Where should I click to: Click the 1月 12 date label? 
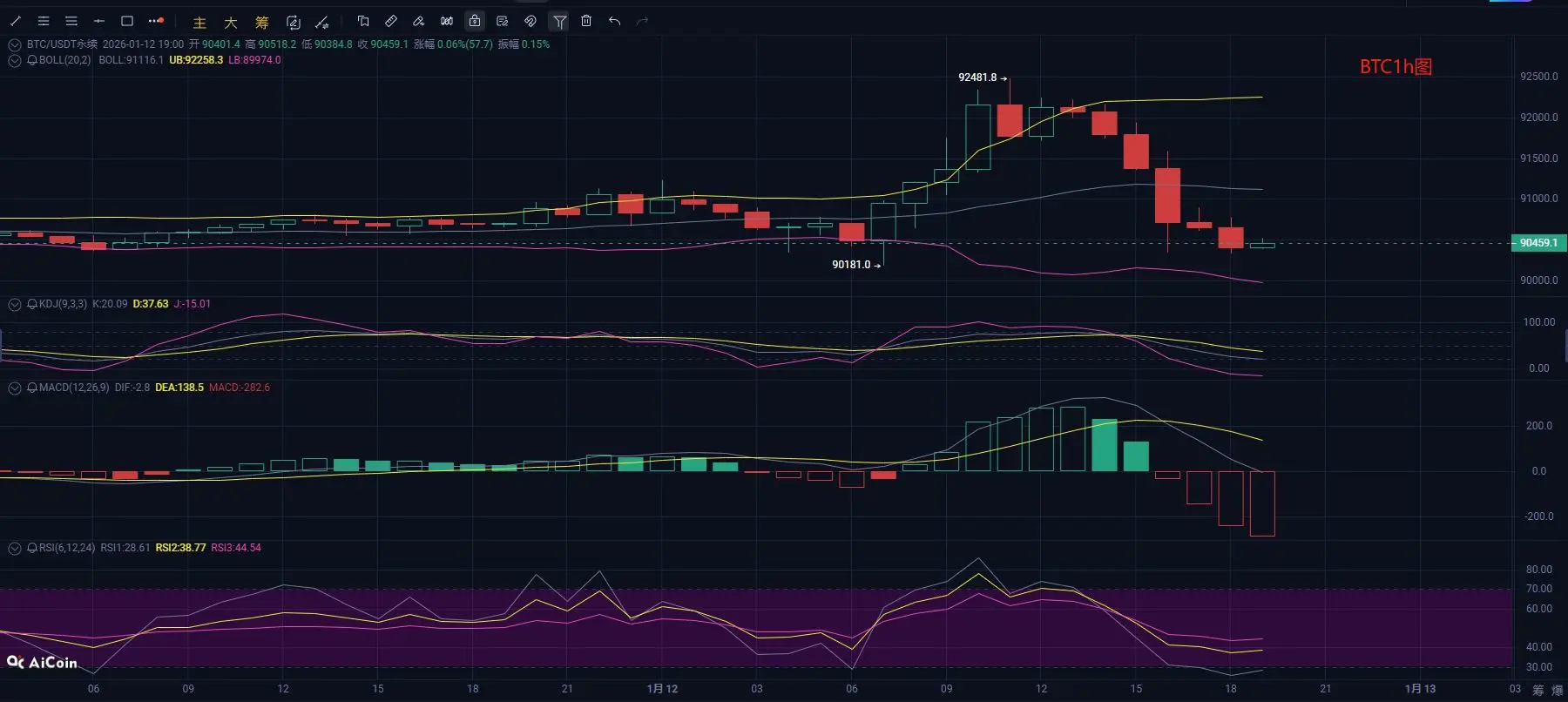pyautogui.click(x=662, y=689)
